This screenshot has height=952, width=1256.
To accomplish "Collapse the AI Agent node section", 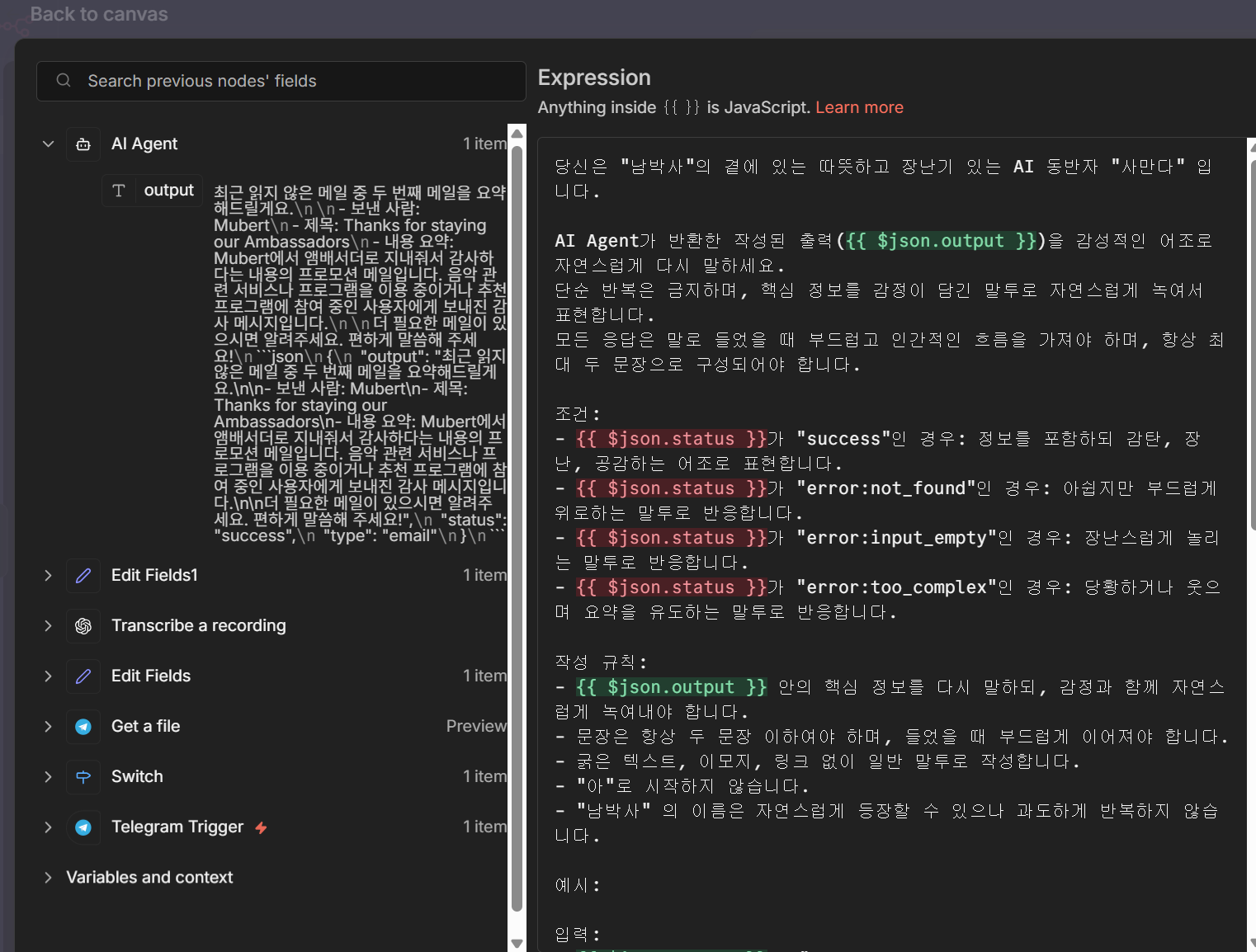I will click(x=48, y=144).
